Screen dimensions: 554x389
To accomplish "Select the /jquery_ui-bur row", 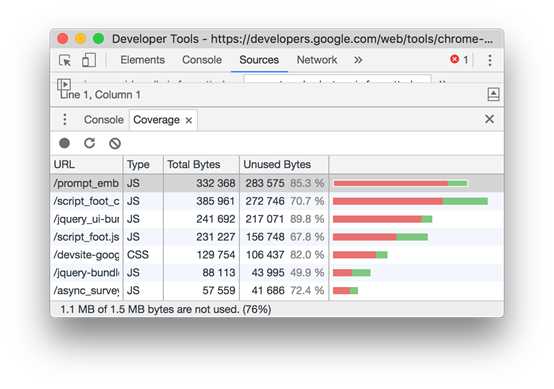I will 277,219.
